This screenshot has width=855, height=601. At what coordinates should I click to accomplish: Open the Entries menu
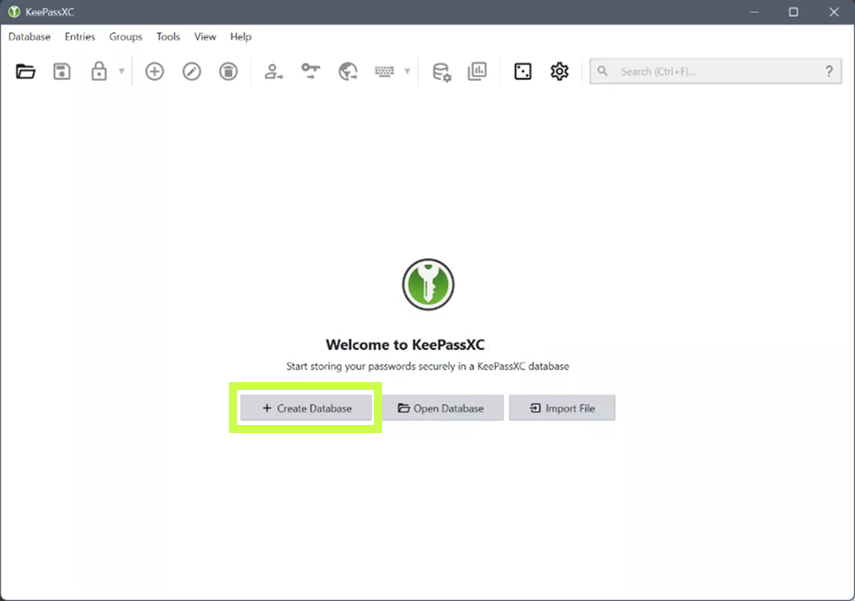click(x=80, y=37)
